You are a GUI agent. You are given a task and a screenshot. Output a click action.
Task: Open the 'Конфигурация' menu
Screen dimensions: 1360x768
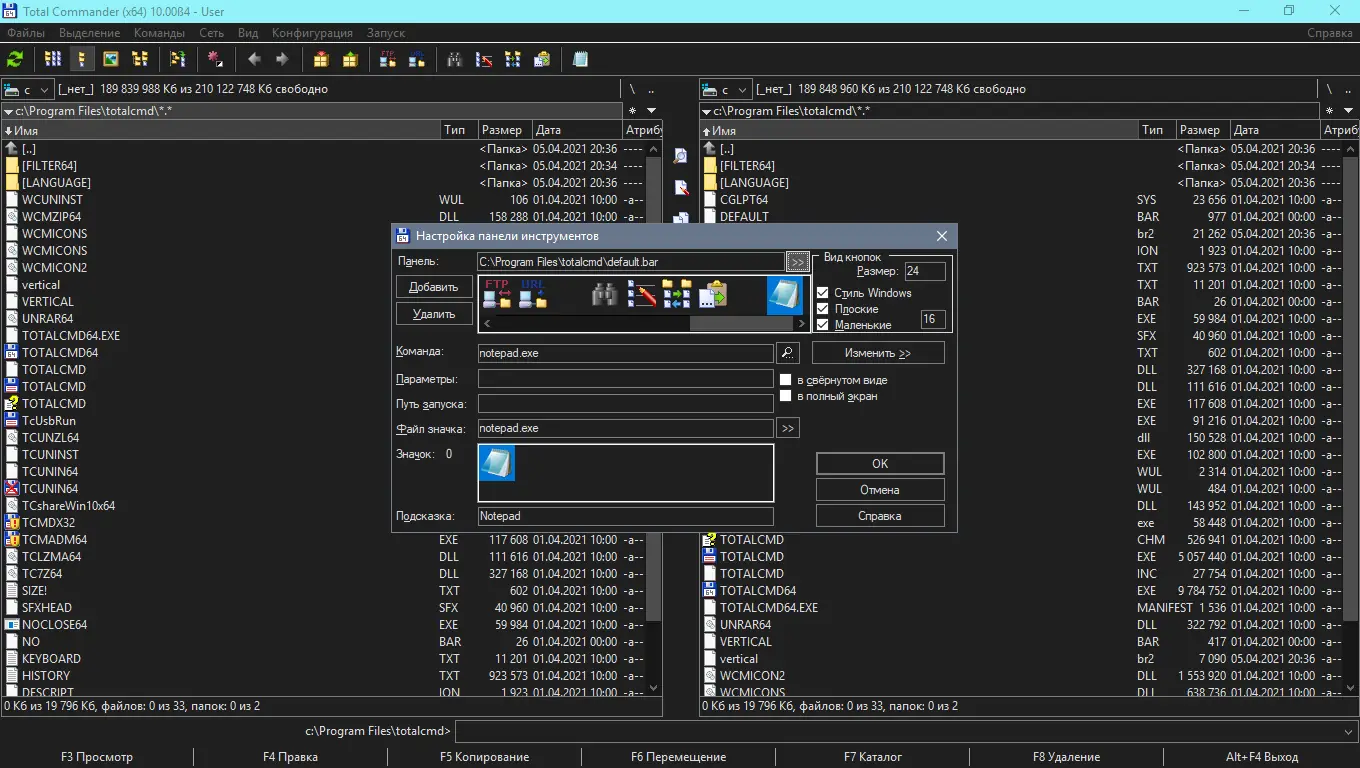(x=312, y=33)
